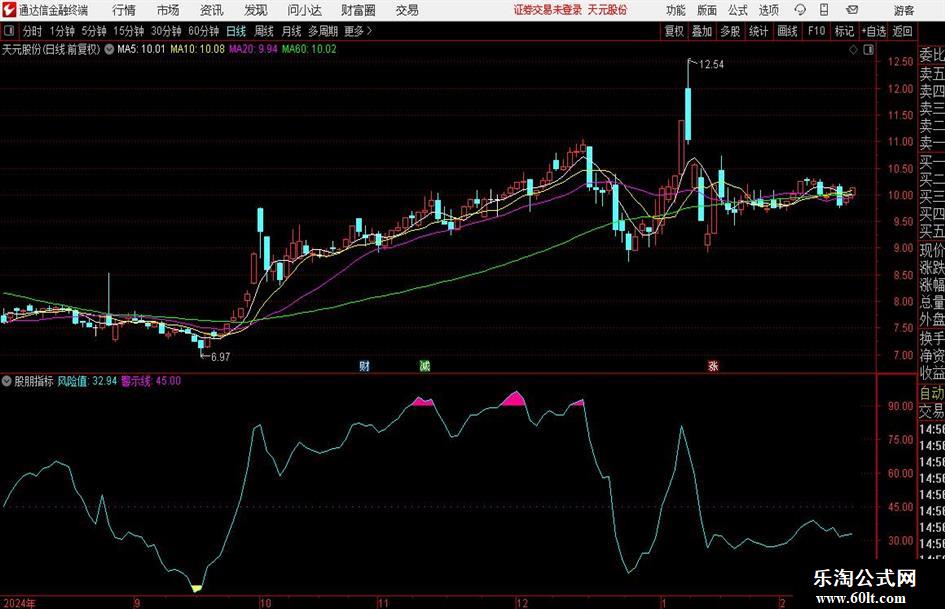The height and width of the screenshot is (609, 945).
Task: Expand the dropdown arrow beside 天元股份(日线 前复权)
Action: tap(109, 49)
